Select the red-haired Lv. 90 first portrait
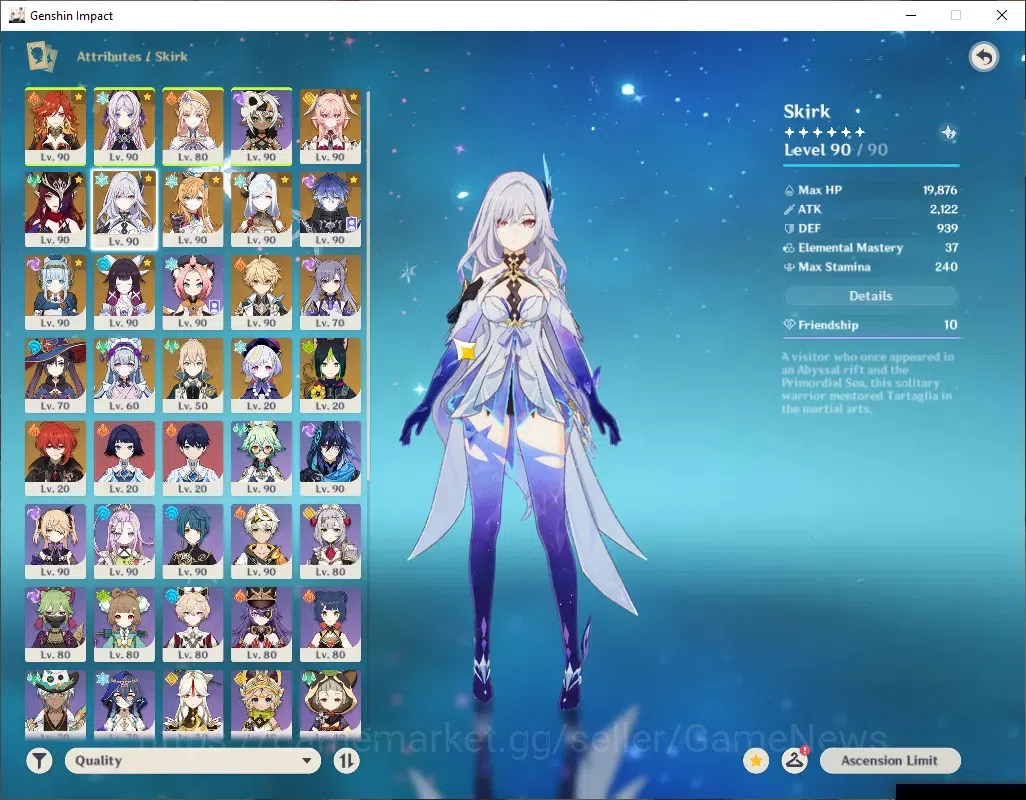Screen dimensions: 1026x800 point(56,126)
